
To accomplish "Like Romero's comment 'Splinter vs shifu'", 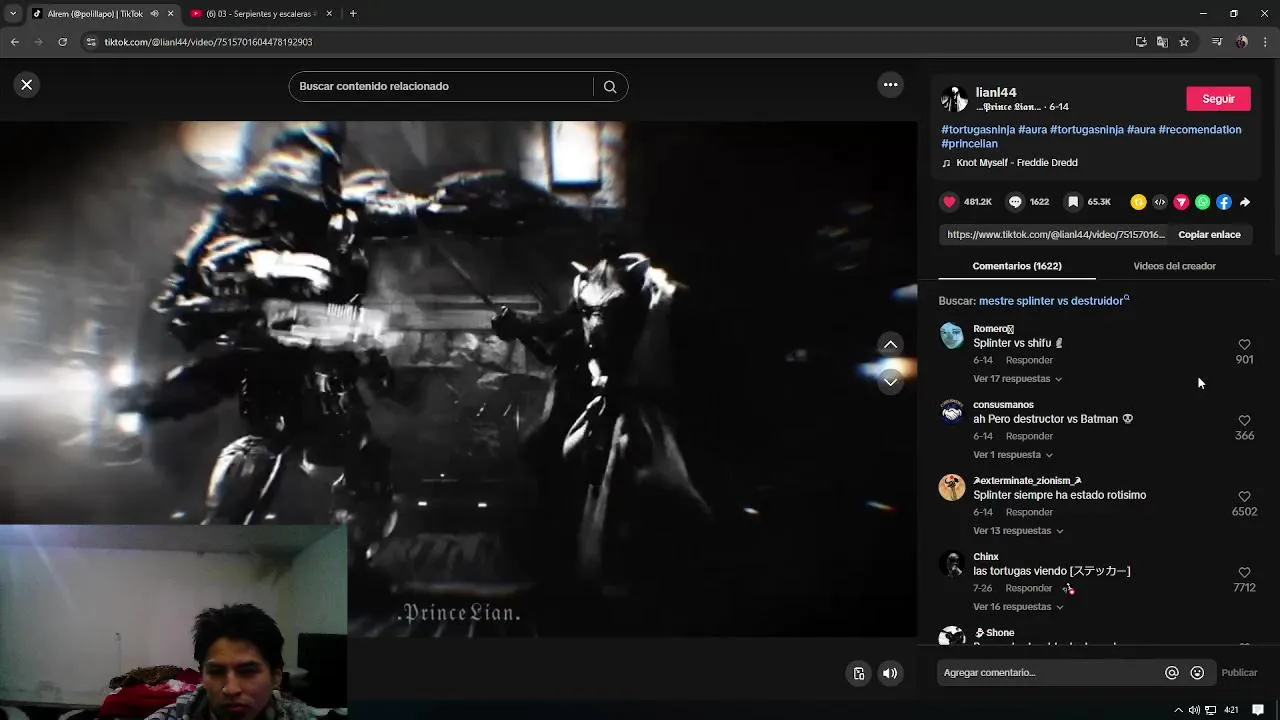I will (1244, 345).
